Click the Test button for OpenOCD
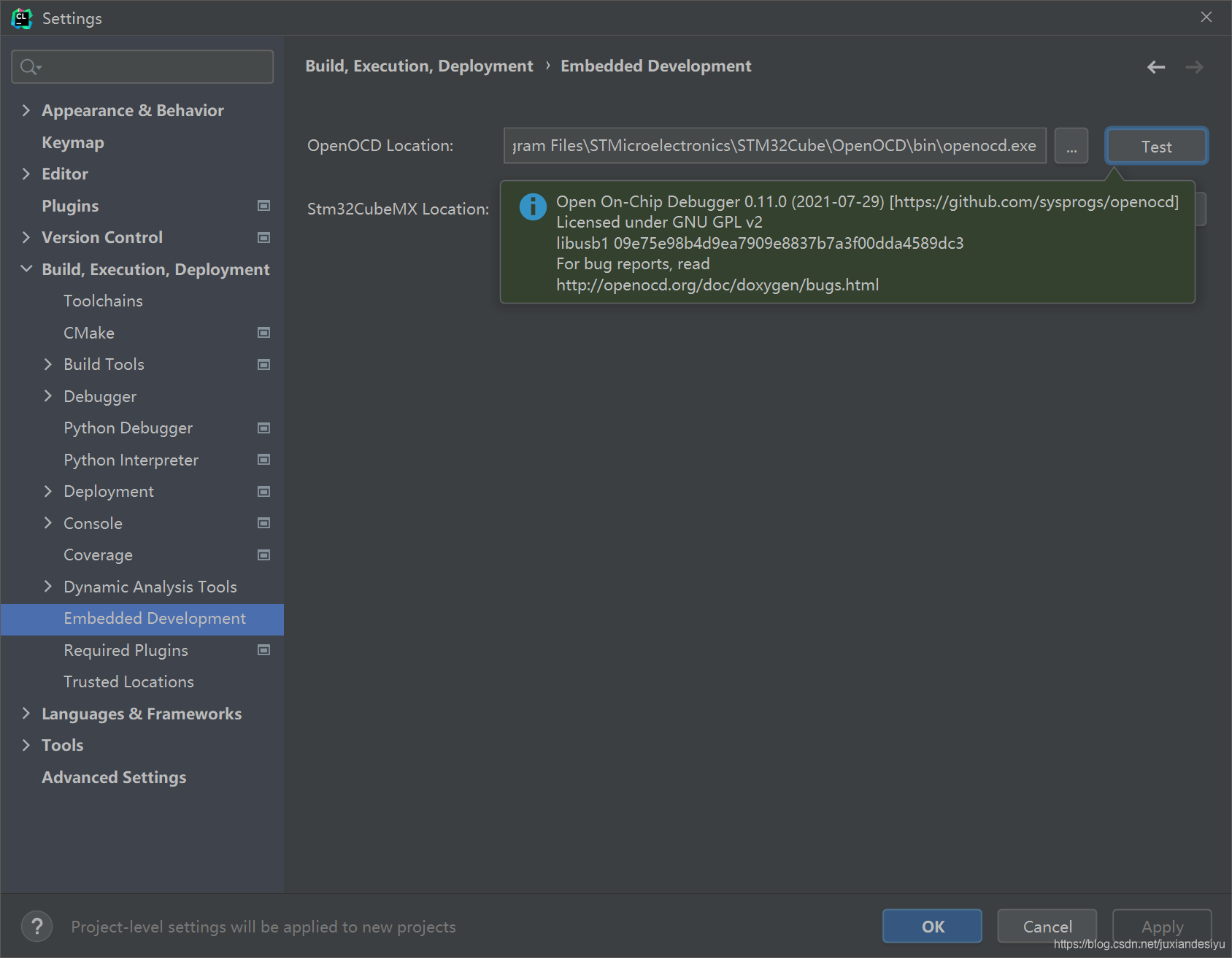1232x958 pixels. click(x=1157, y=146)
